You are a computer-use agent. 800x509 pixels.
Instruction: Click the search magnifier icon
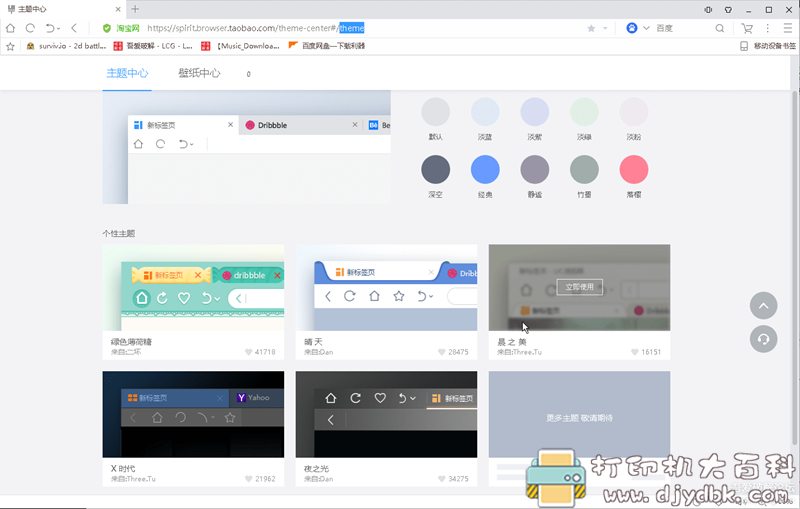(719, 28)
